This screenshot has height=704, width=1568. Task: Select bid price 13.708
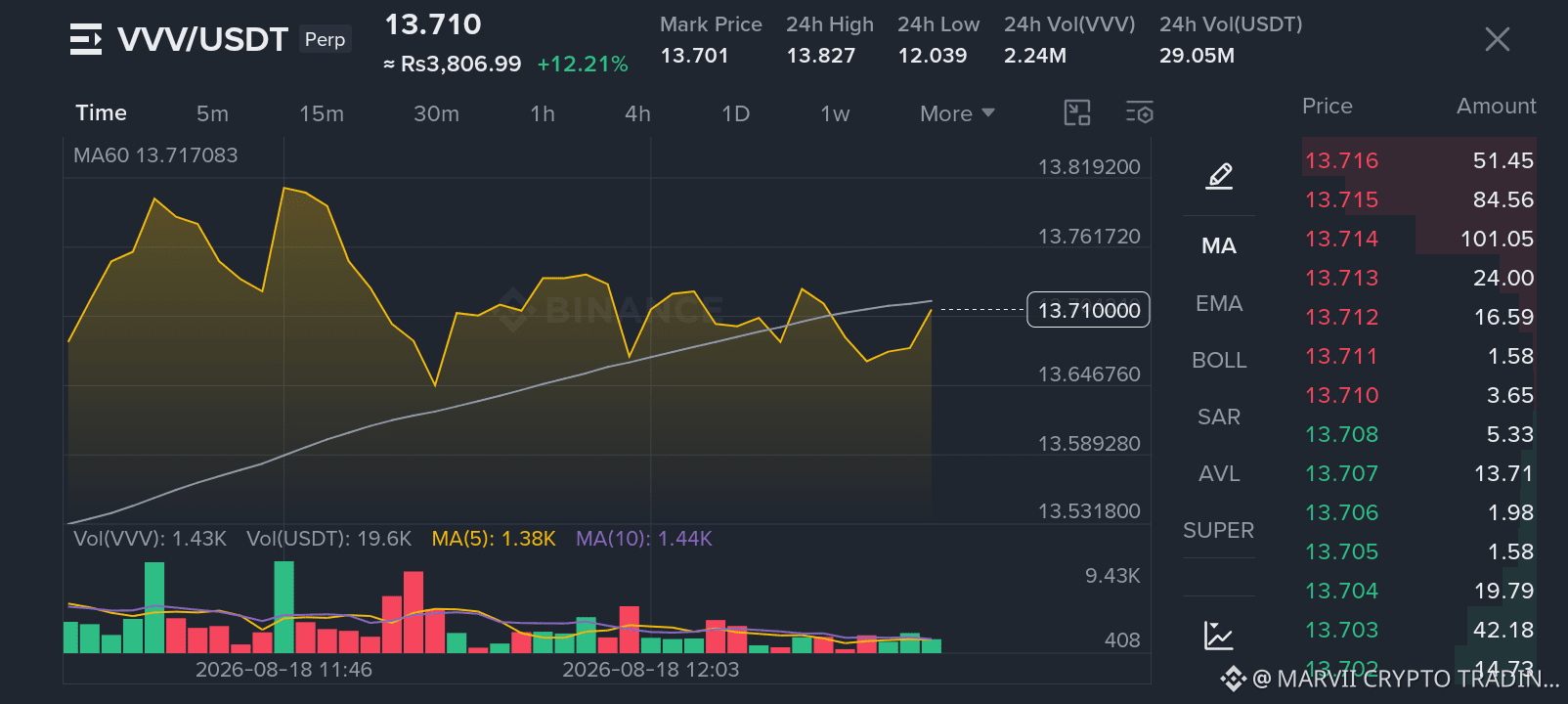(1341, 434)
